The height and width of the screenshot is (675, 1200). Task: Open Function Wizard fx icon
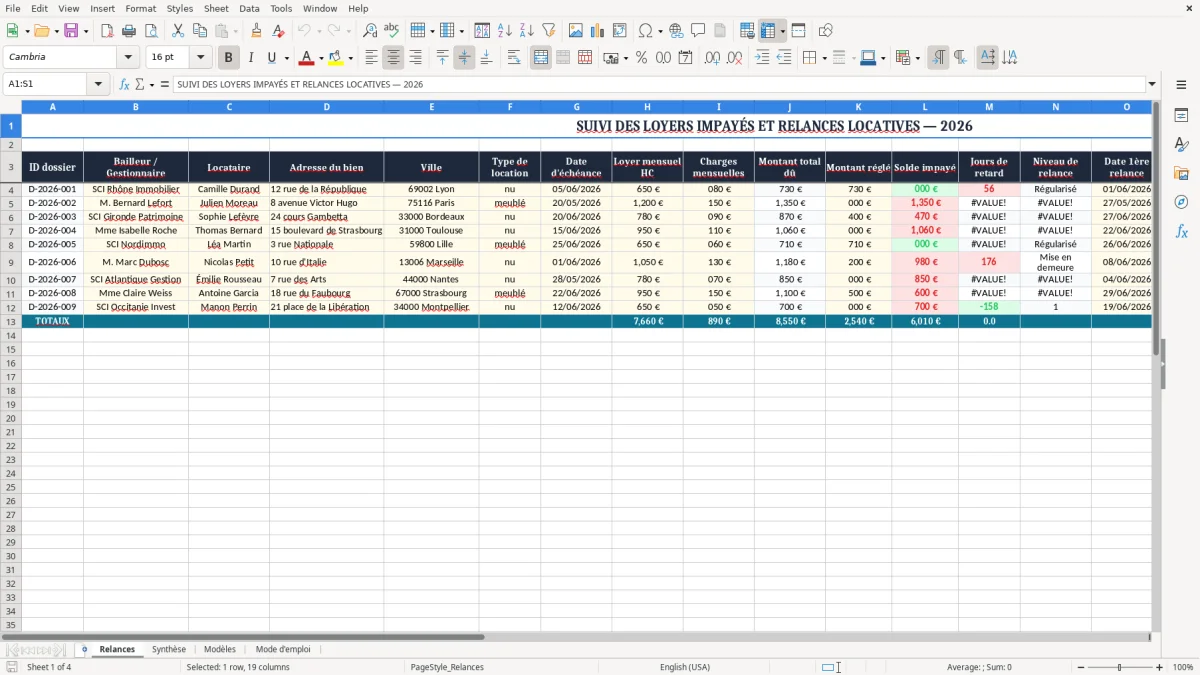[124, 85]
